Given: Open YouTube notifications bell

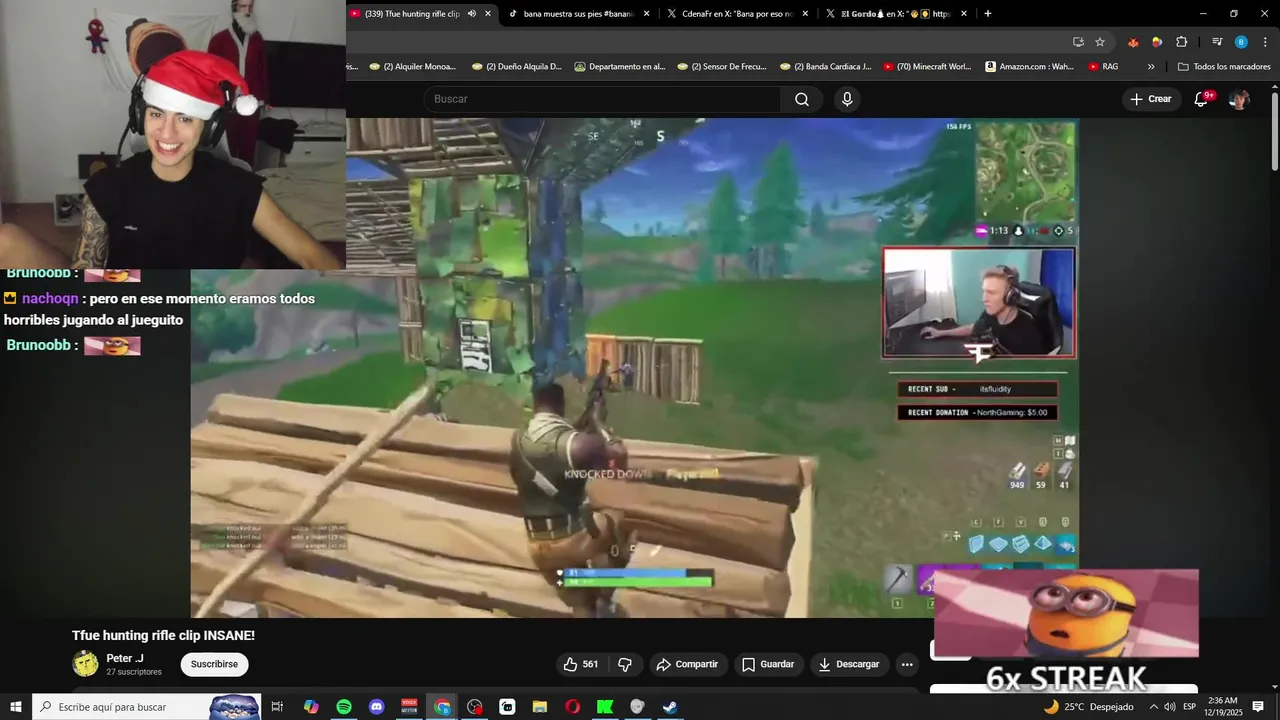Looking at the screenshot, I should point(1202,99).
